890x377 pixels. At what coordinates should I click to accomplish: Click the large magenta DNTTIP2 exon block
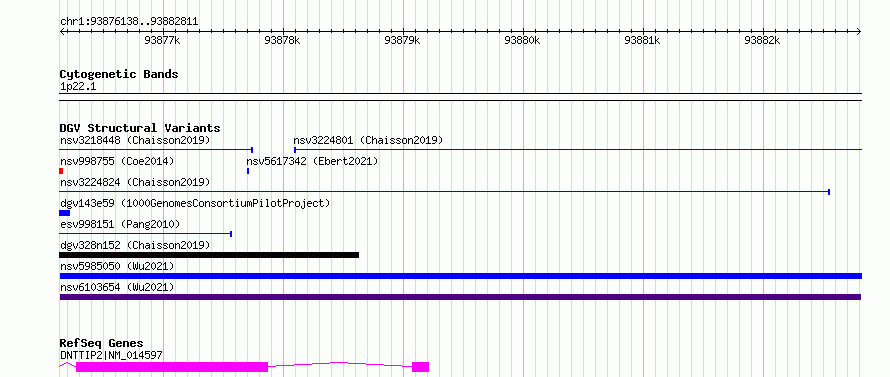172,367
